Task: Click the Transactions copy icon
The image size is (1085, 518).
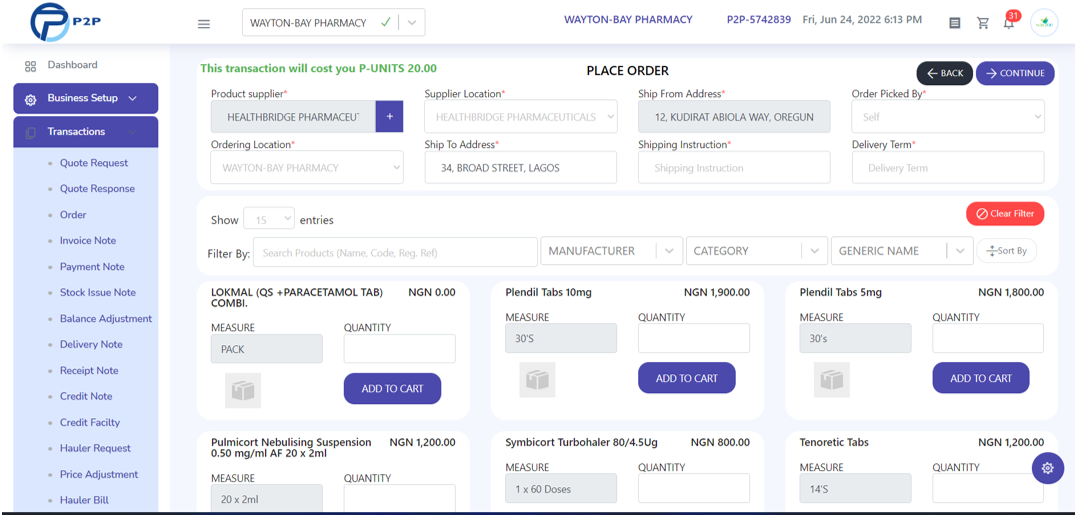Action: click(30, 133)
